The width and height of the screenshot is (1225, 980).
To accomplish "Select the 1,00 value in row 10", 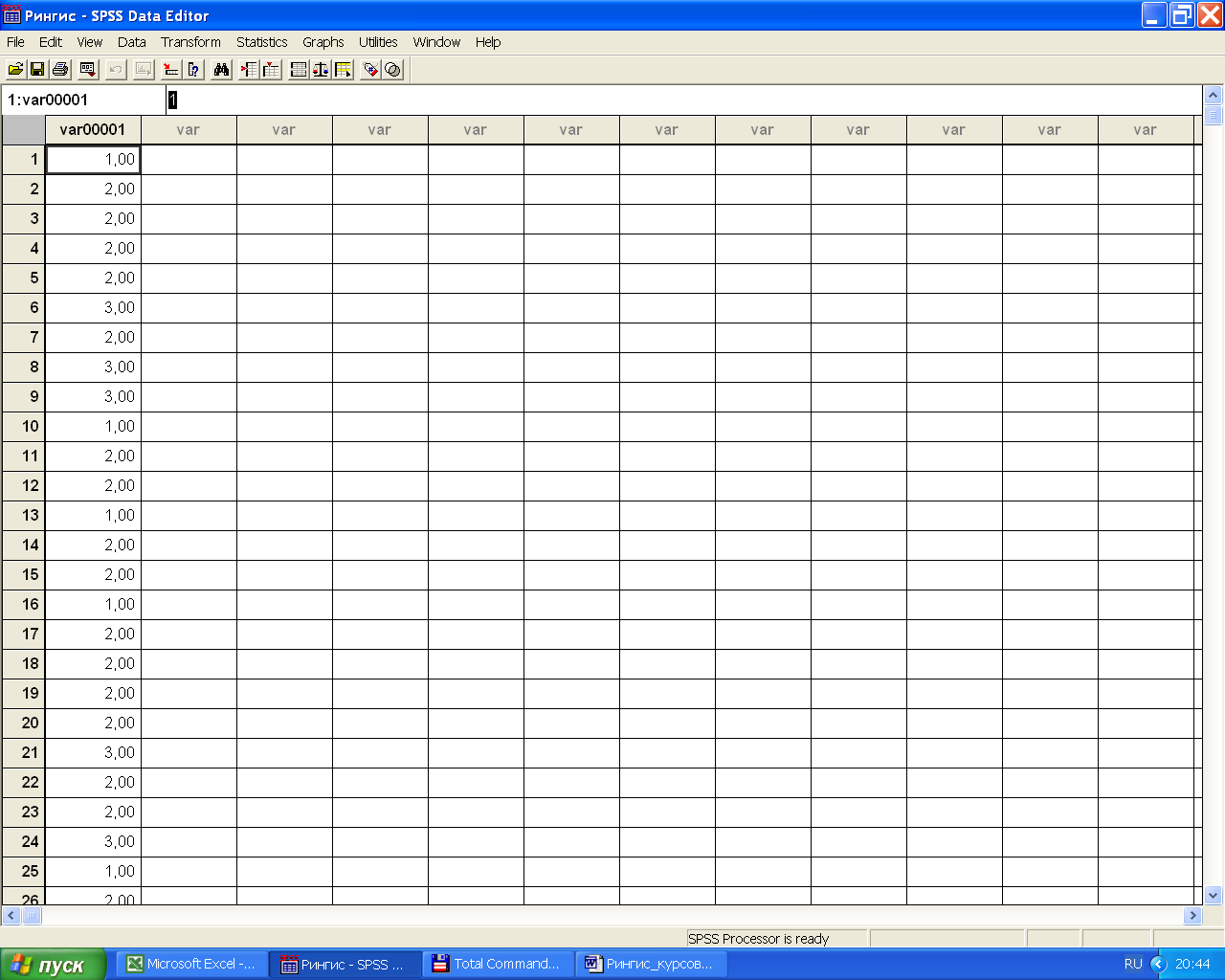I will click(x=94, y=427).
